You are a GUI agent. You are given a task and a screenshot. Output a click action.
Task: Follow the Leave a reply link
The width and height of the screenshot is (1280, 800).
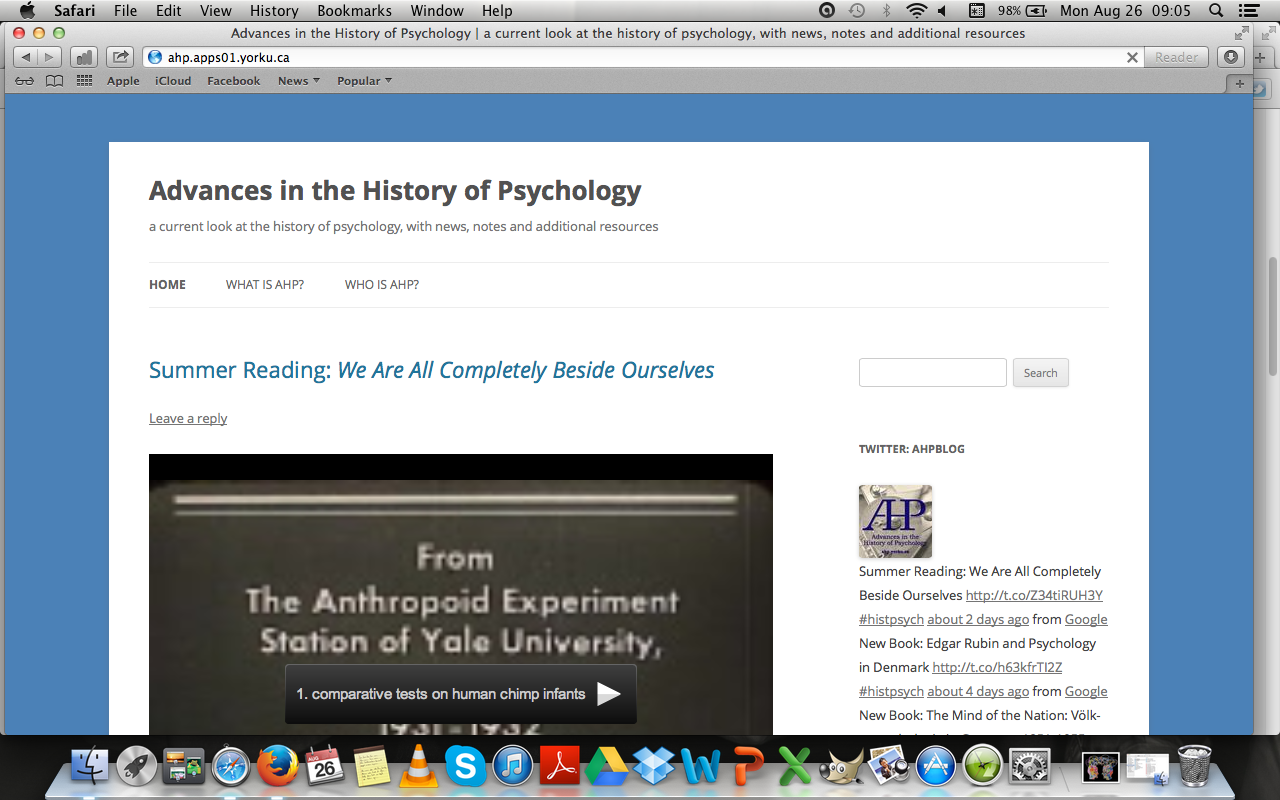click(188, 418)
